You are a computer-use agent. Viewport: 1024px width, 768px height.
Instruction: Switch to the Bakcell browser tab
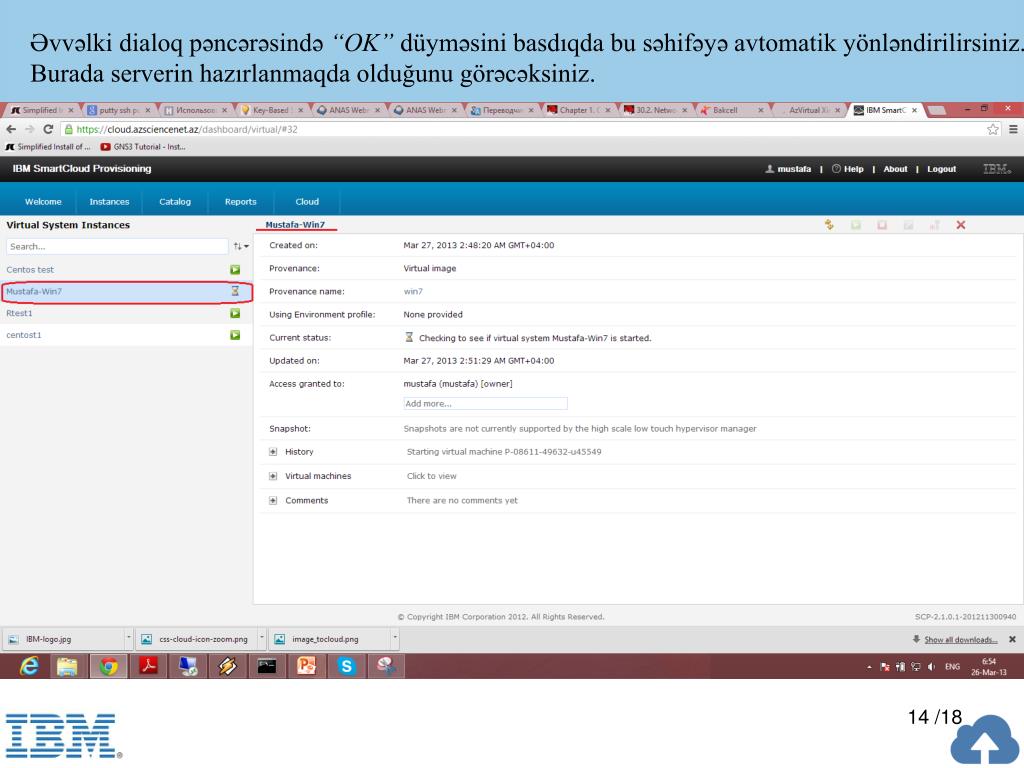tap(733, 110)
